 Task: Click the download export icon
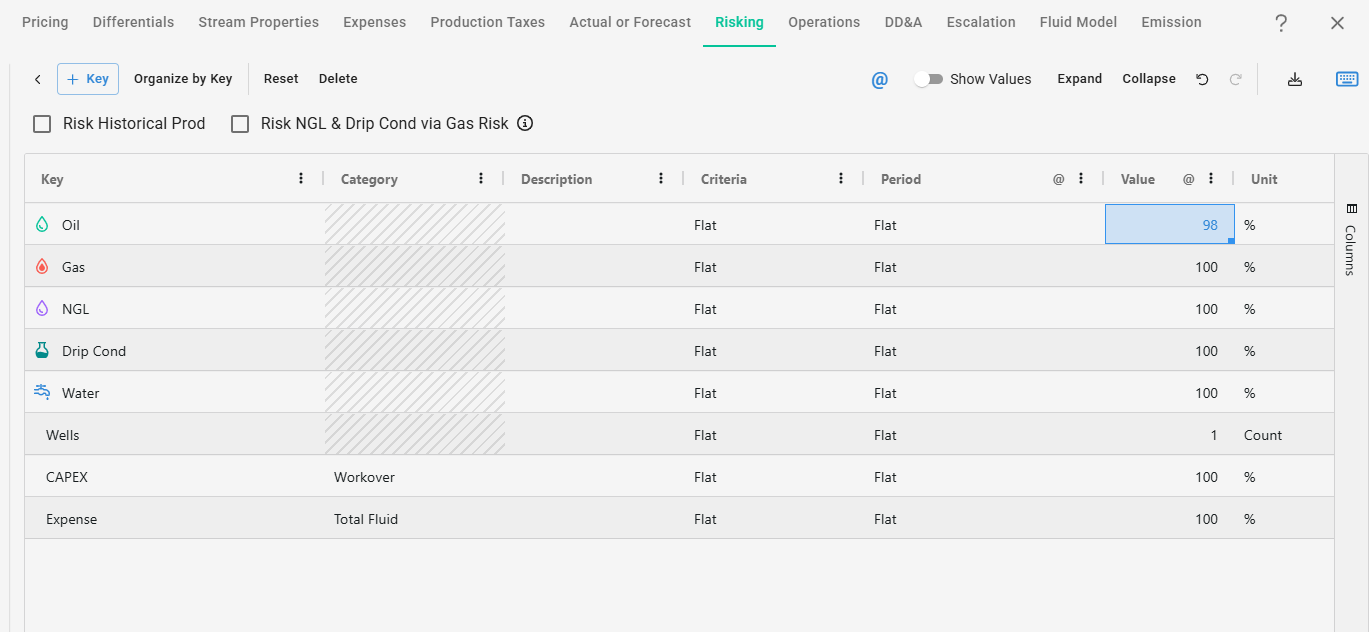click(1295, 79)
